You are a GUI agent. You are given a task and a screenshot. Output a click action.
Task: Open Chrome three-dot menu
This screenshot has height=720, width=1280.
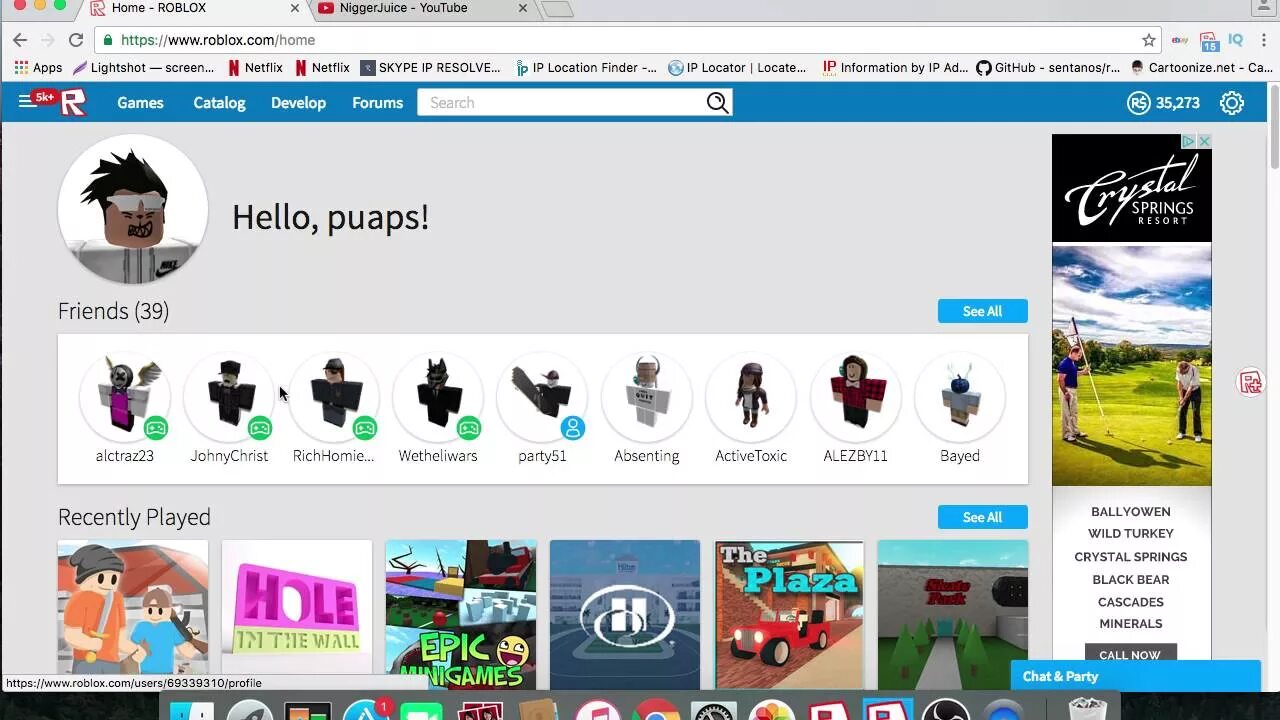pos(1265,40)
